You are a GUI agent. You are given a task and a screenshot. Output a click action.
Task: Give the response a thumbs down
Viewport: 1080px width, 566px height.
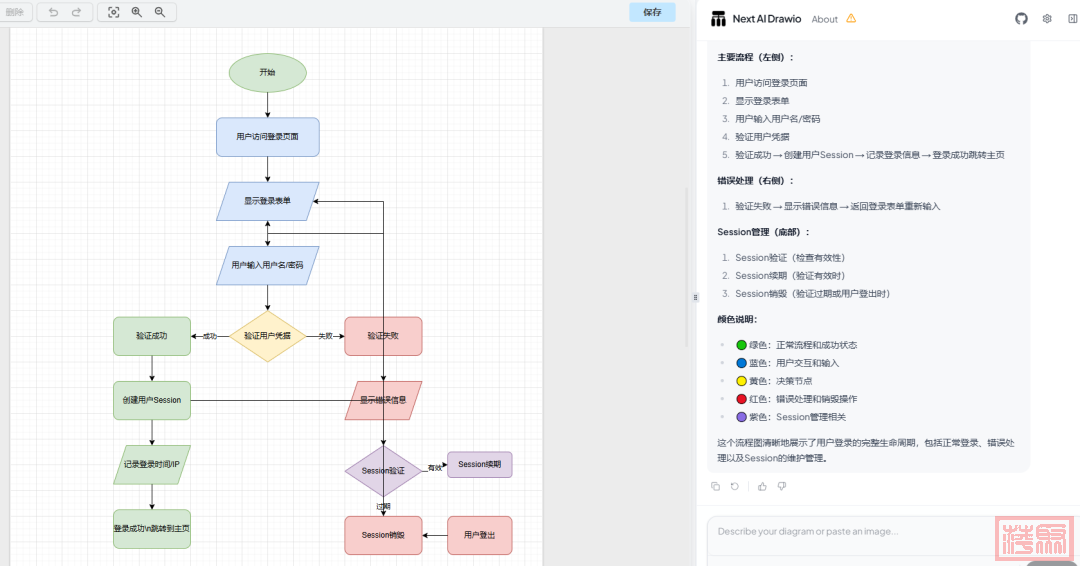click(782, 486)
